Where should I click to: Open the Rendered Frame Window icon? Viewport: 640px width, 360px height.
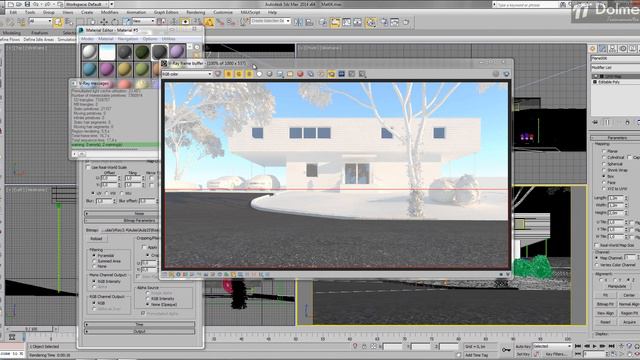(395, 22)
